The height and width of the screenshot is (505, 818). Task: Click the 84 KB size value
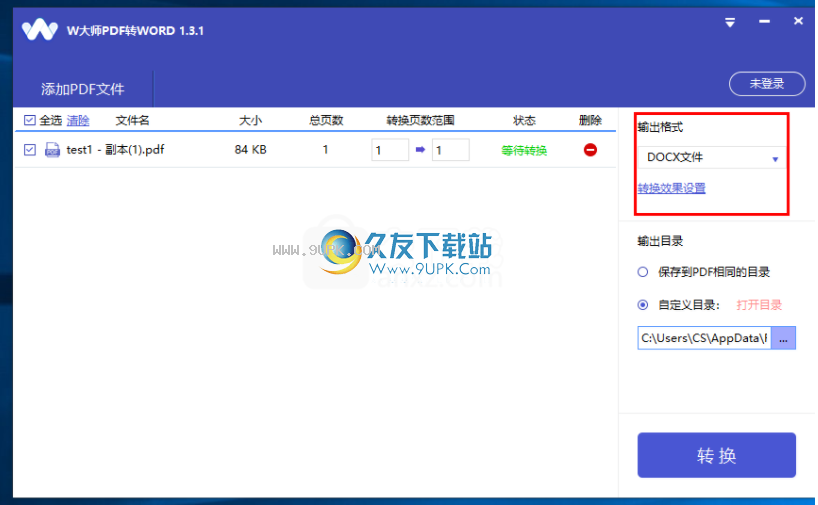[250, 150]
